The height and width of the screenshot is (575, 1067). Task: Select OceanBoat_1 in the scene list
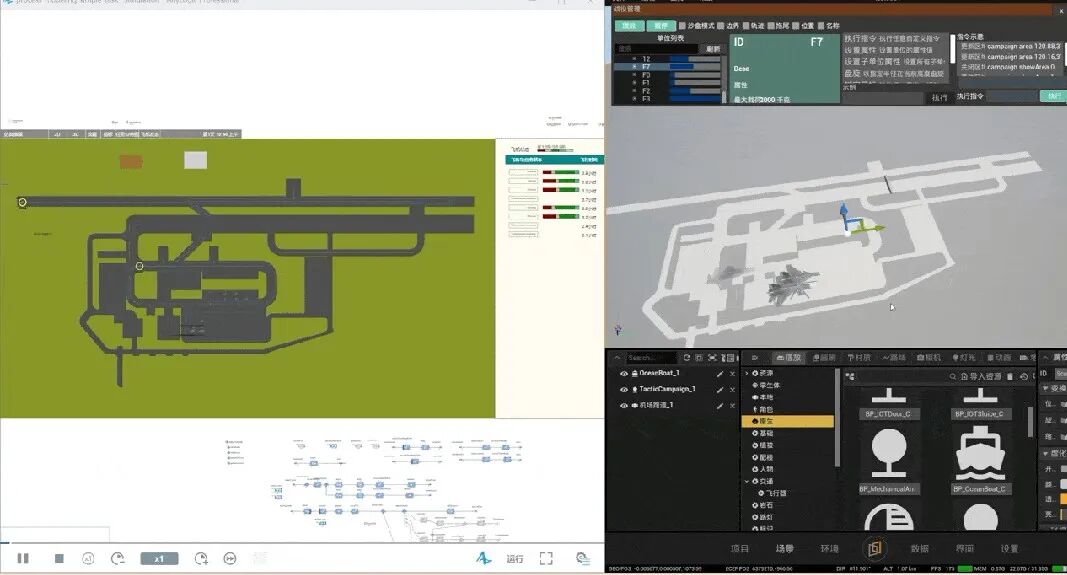(659, 373)
